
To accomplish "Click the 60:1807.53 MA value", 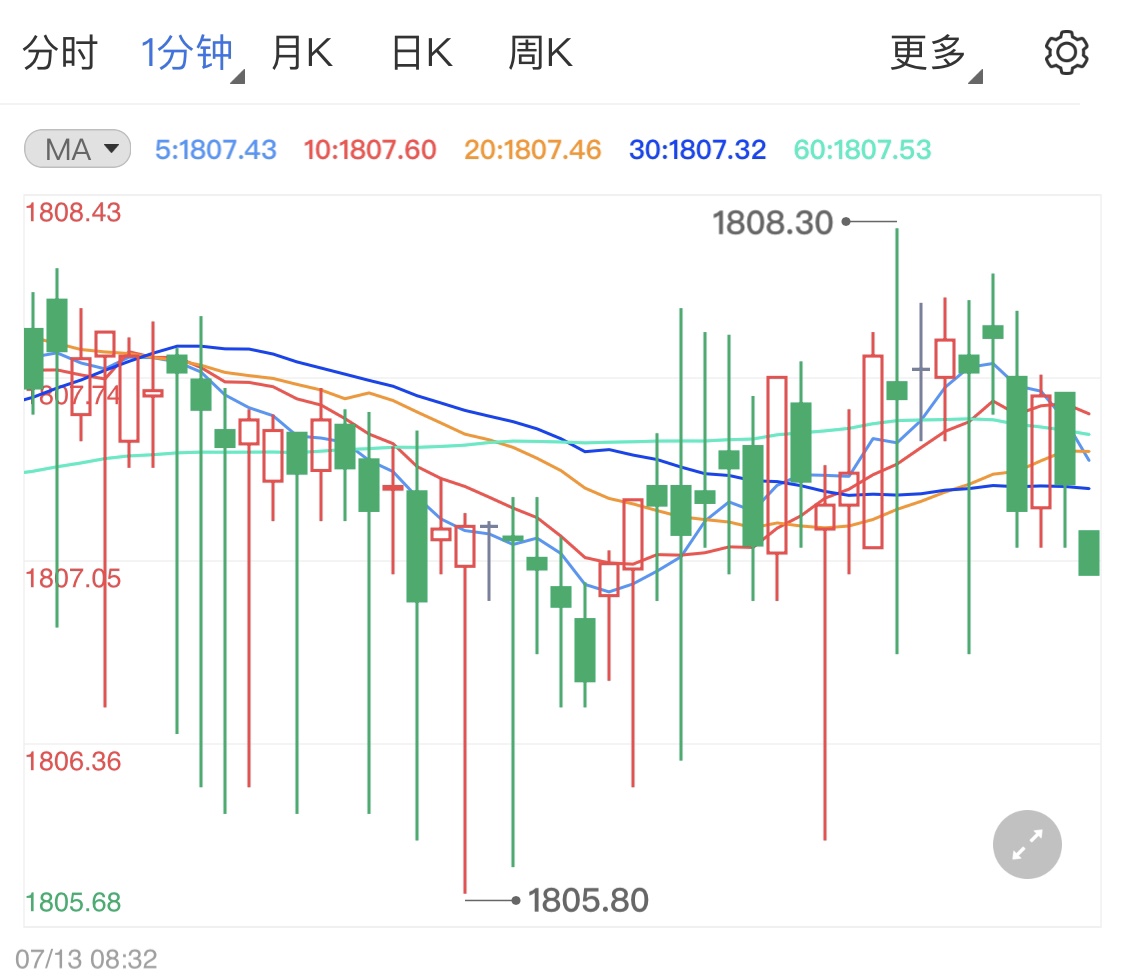I will (x=862, y=150).
